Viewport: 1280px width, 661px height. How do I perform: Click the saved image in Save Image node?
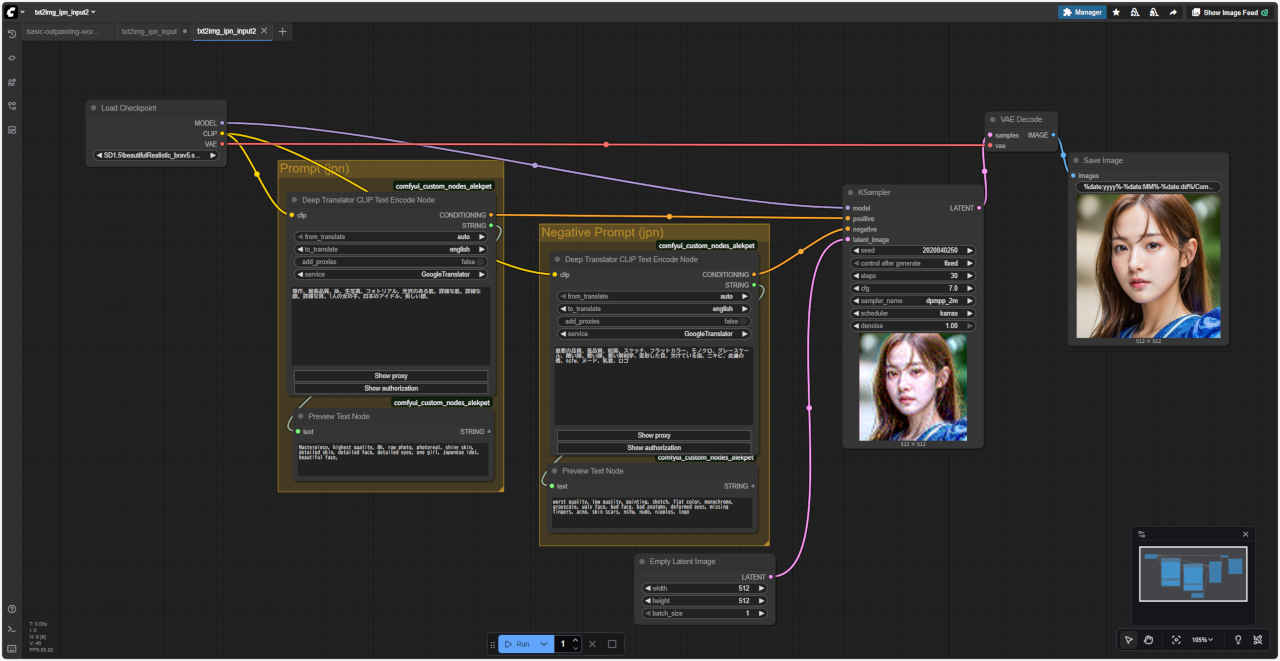[1148, 266]
